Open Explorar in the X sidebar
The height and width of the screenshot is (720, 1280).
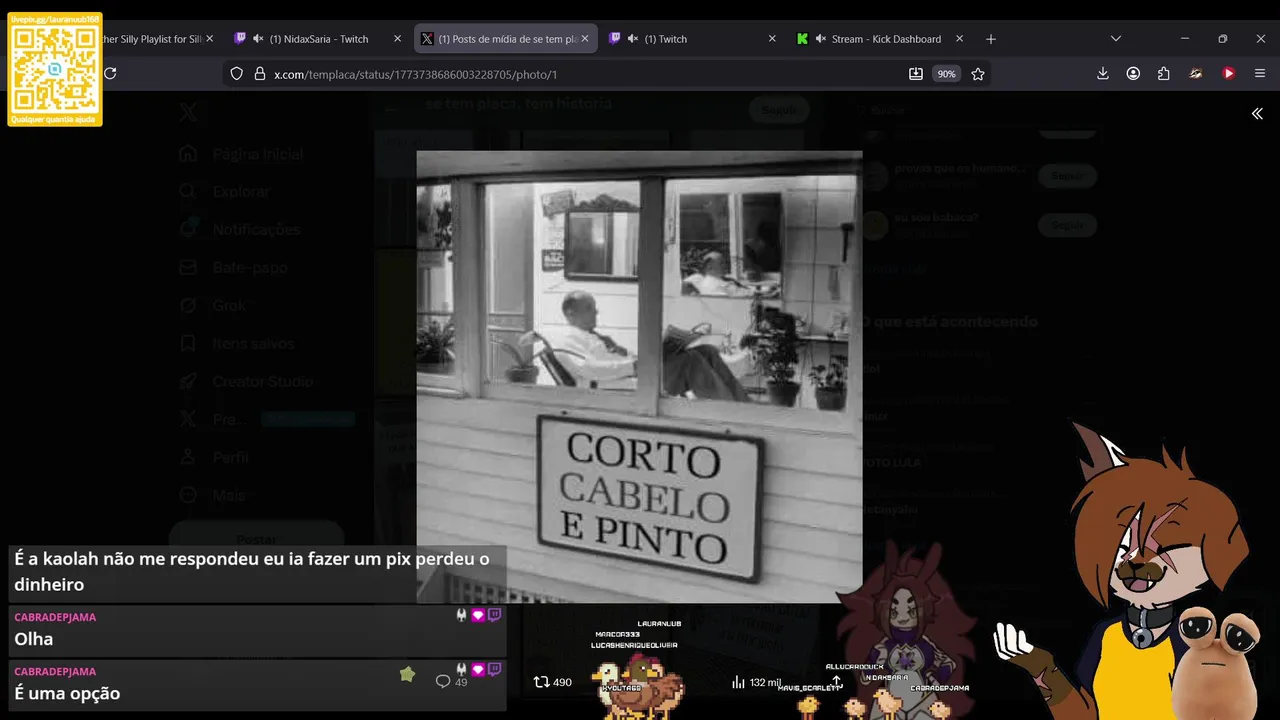[x=241, y=192]
